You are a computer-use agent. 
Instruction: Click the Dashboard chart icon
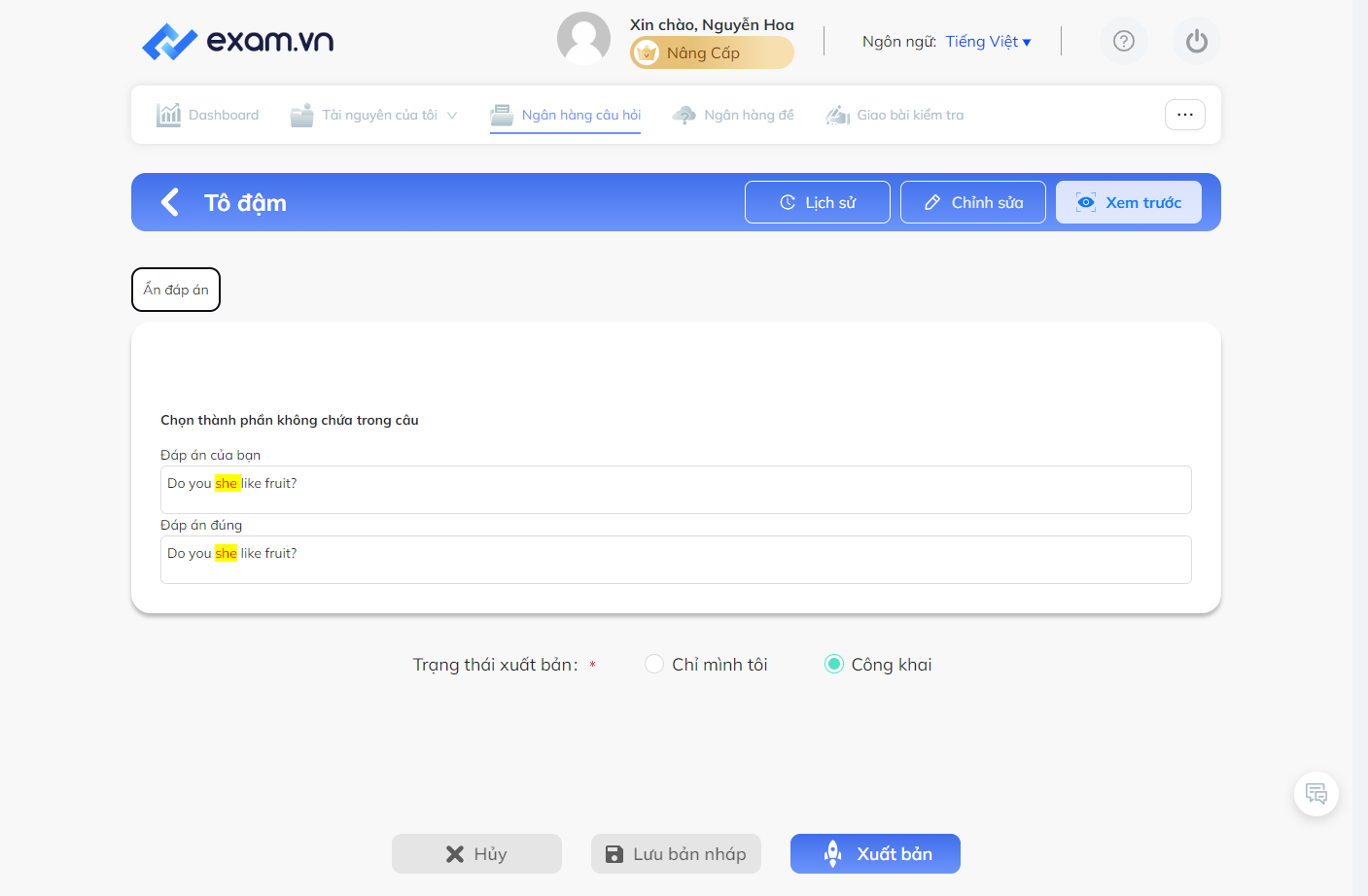click(x=169, y=115)
